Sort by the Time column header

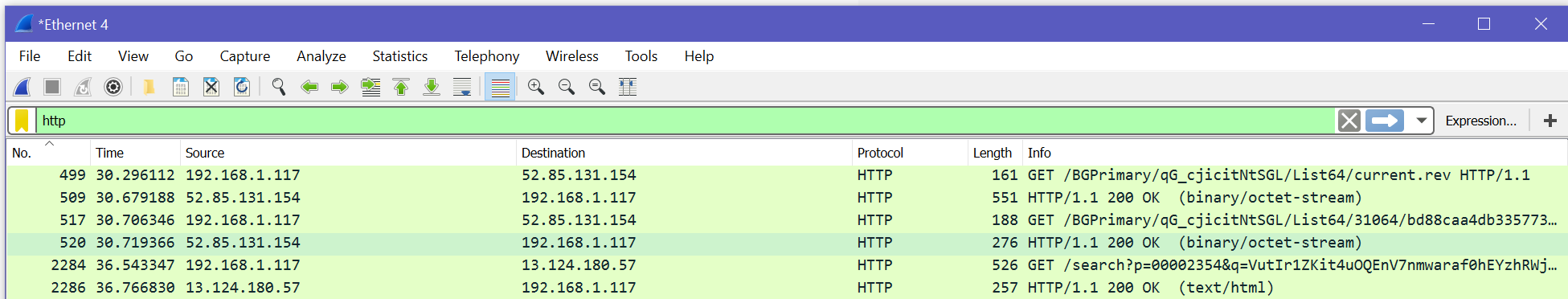click(x=135, y=153)
